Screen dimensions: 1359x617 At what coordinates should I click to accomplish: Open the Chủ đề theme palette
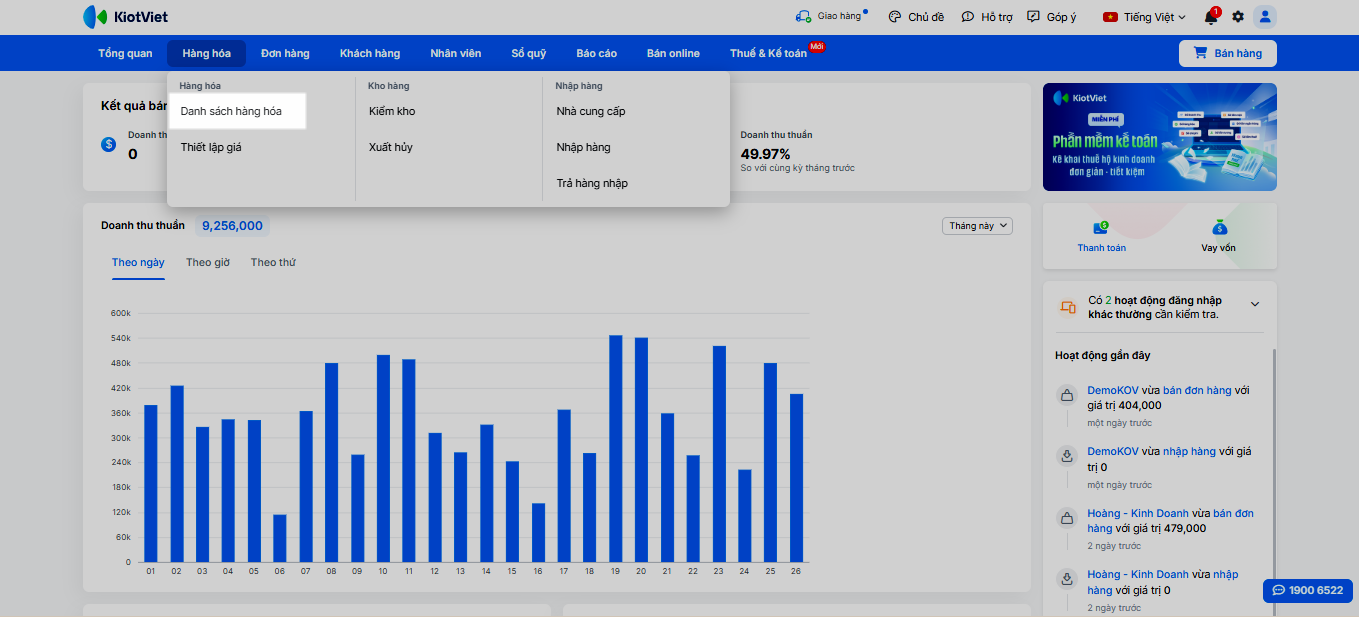pyautogui.click(x=895, y=17)
